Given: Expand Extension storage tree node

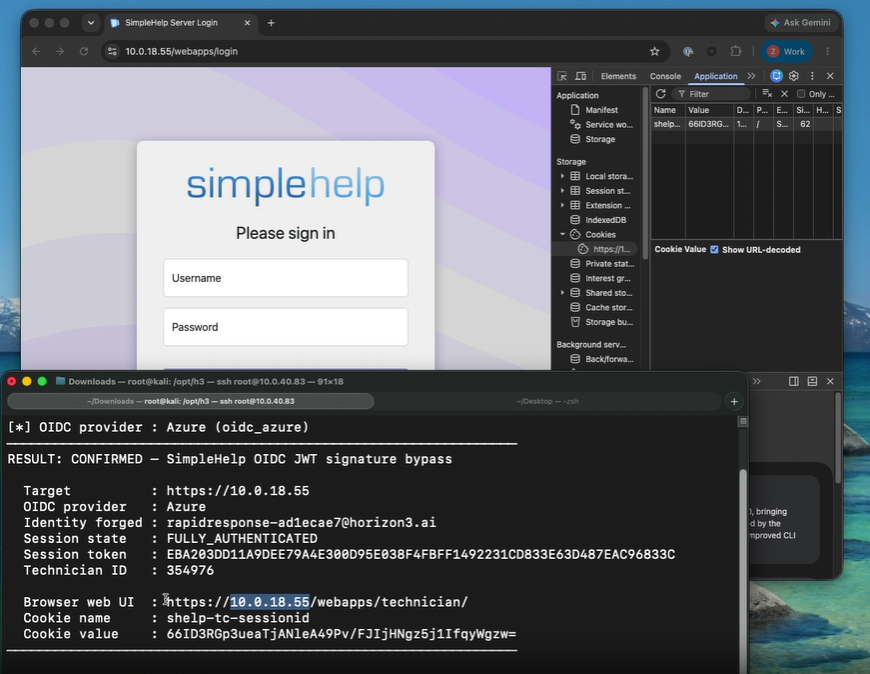Looking at the screenshot, I should pos(562,205).
